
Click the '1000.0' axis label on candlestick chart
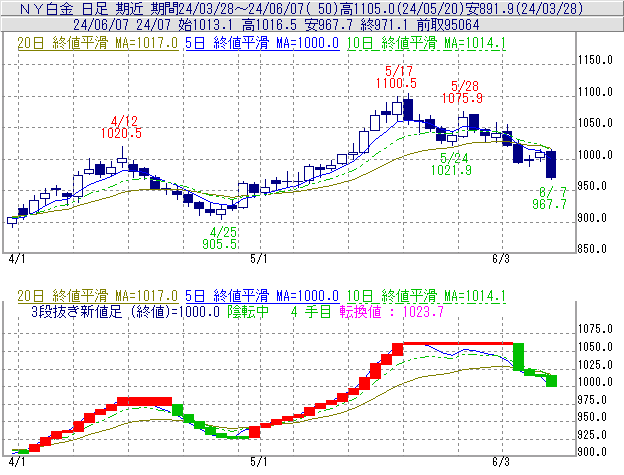(595, 155)
